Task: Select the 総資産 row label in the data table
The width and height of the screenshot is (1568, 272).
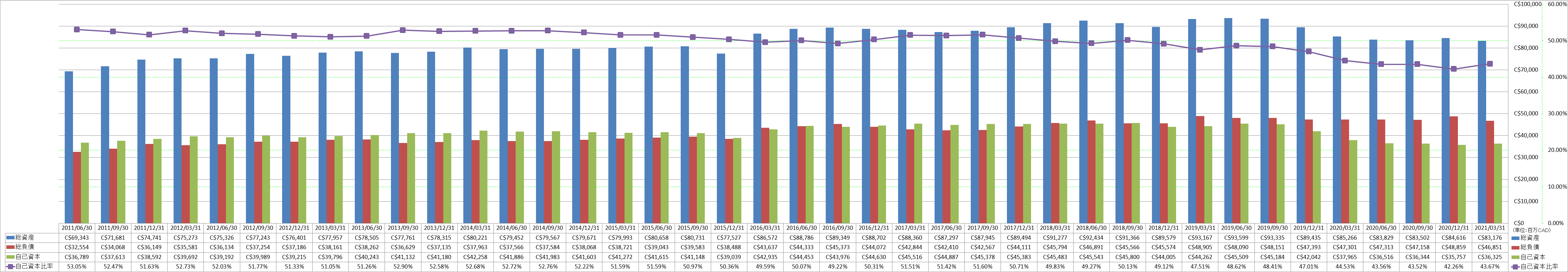Action: 25,237
